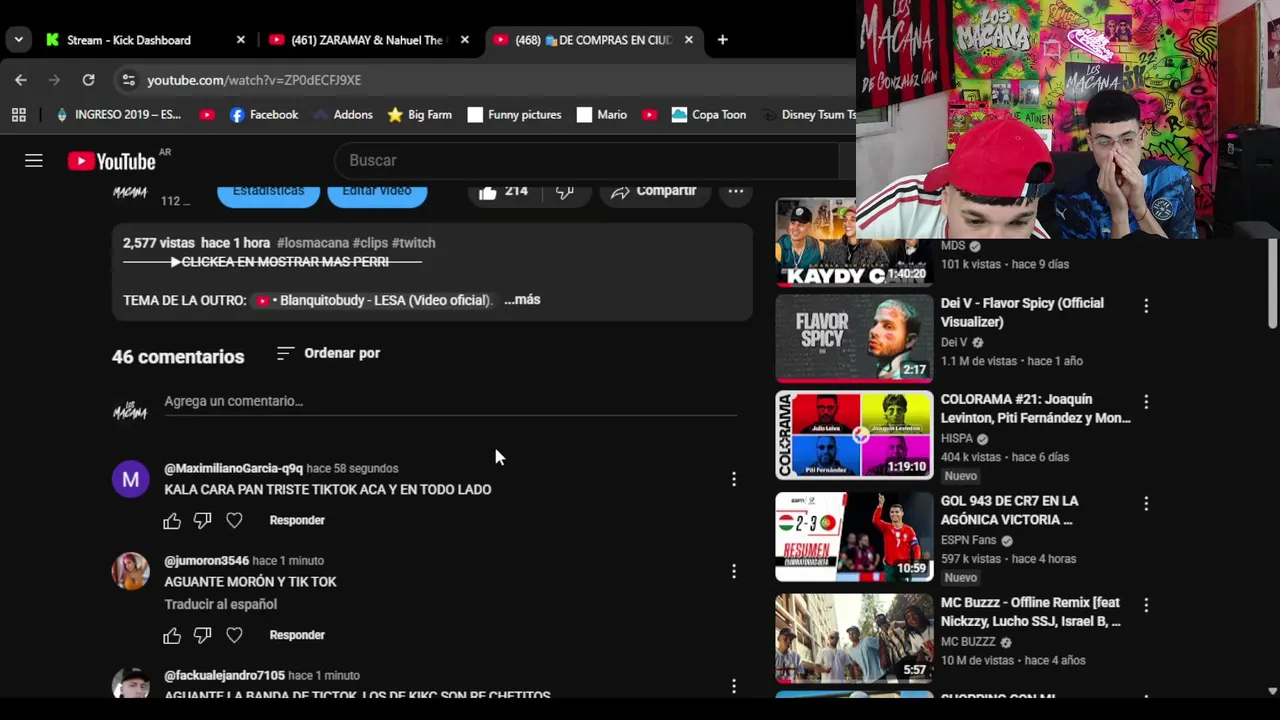Like the video with 214 likes
This screenshot has width=1280, height=720.
(503, 191)
